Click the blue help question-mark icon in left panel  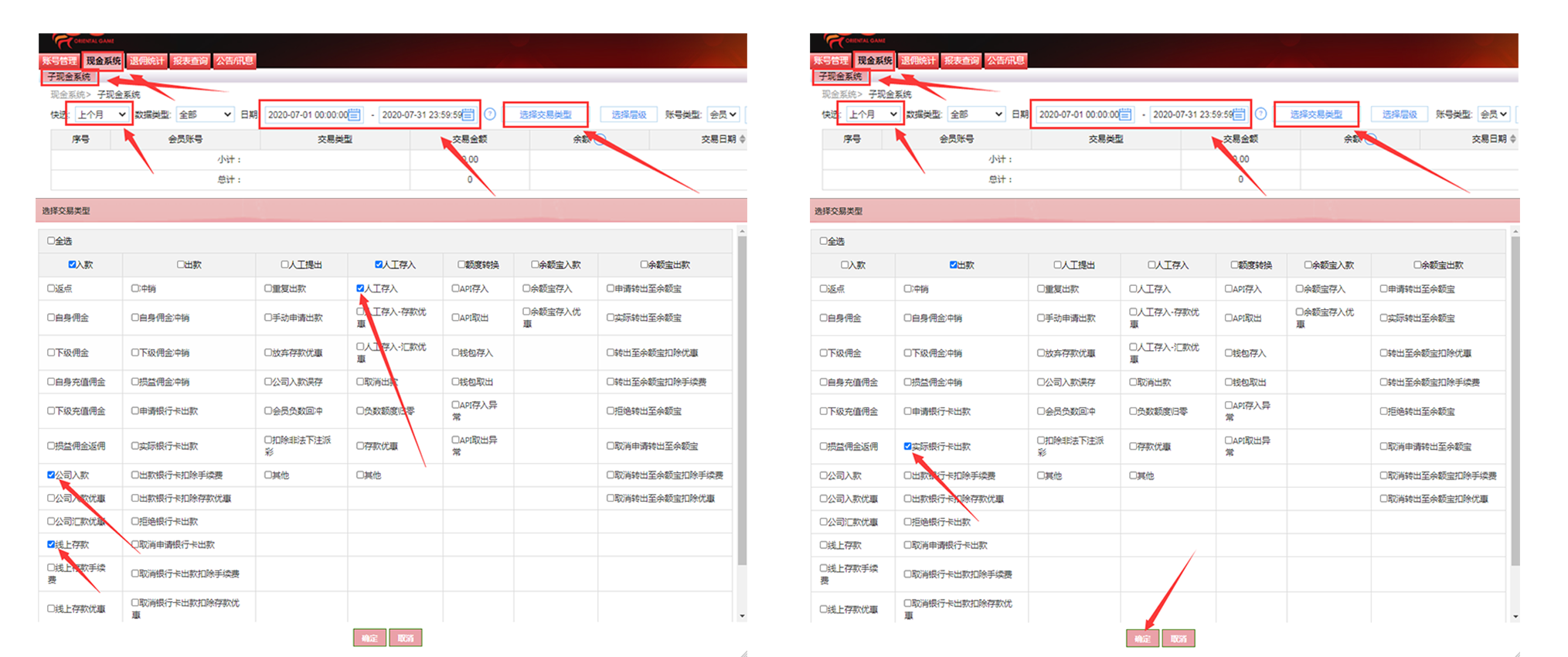click(x=490, y=114)
